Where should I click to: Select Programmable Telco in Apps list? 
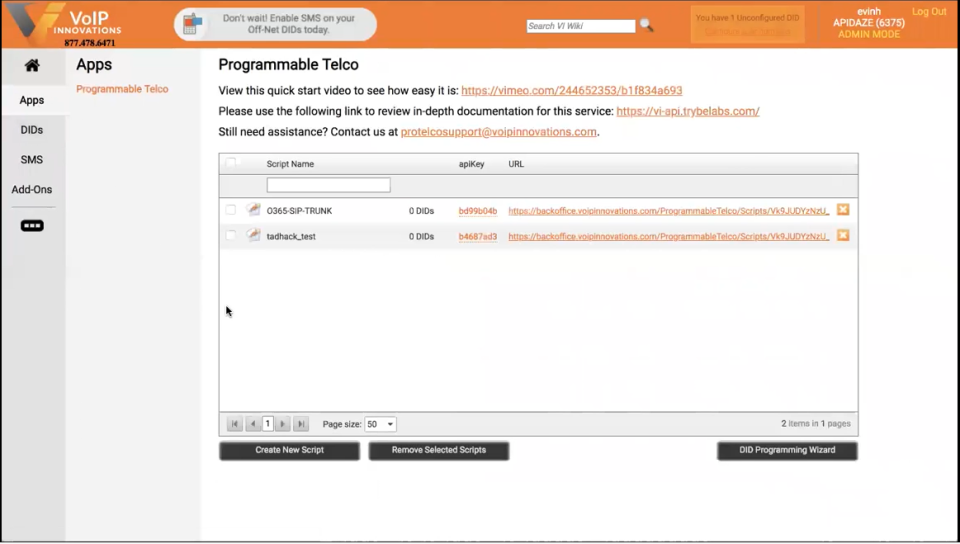pyautogui.click(x=122, y=89)
